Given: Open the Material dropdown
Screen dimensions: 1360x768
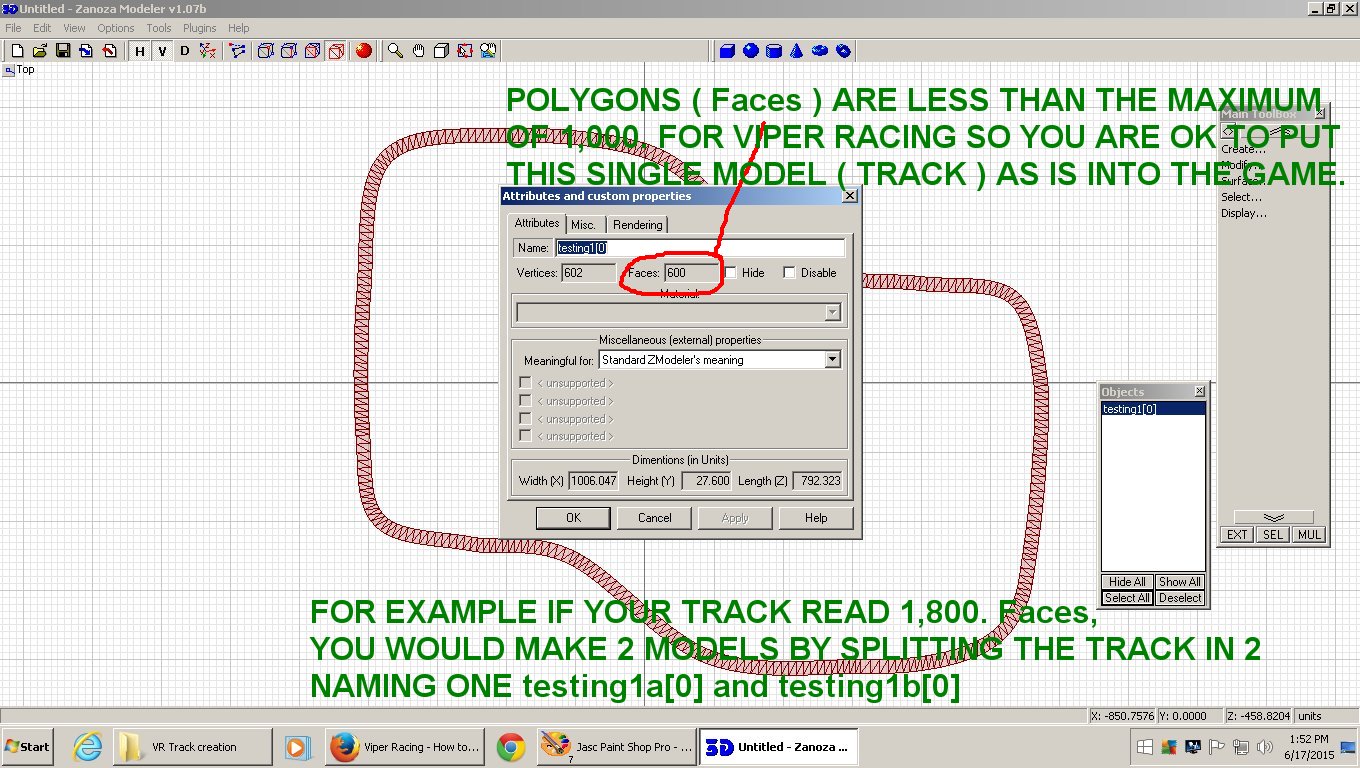Looking at the screenshot, I should tap(833, 313).
